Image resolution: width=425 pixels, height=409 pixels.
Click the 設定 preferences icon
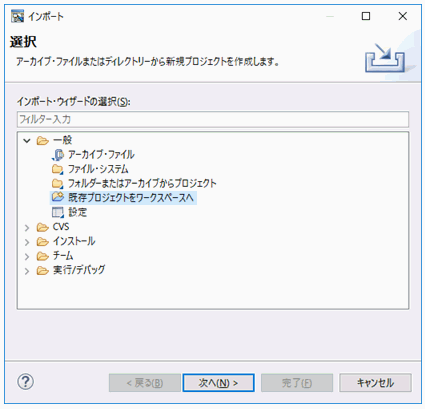pyautogui.click(x=57, y=212)
